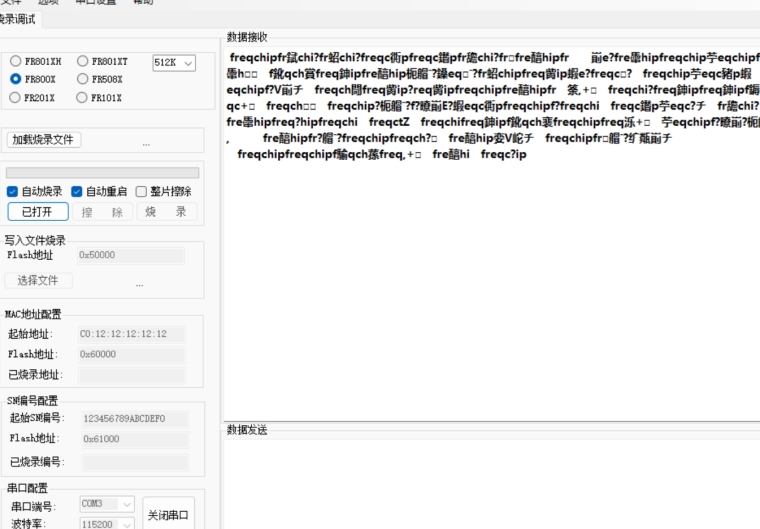Select the FR801XT chip radio button
This screenshot has height=529, width=760.
coord(83,61)
